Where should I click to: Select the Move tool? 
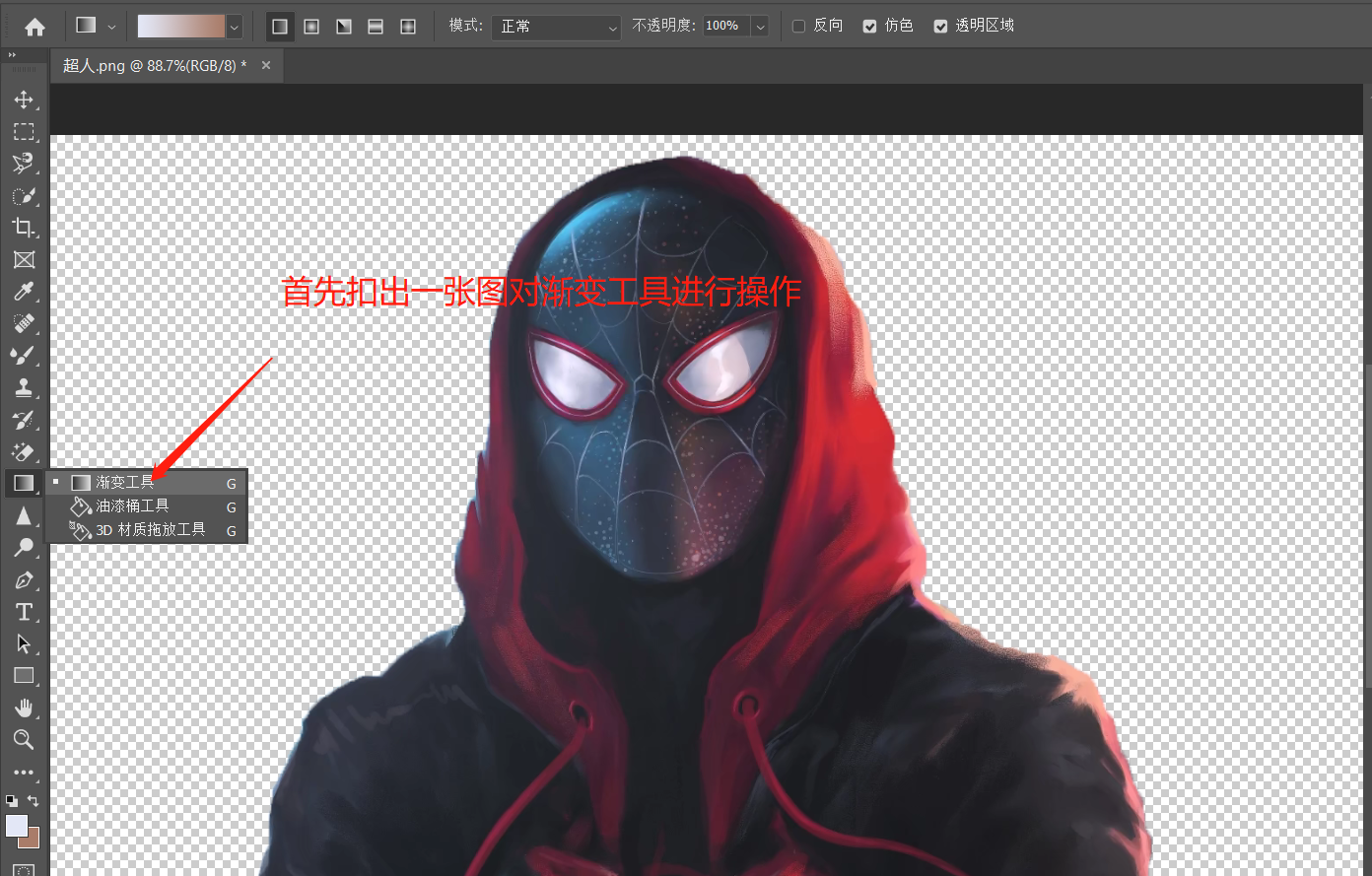pyautogui.click(x=24, y=100)
